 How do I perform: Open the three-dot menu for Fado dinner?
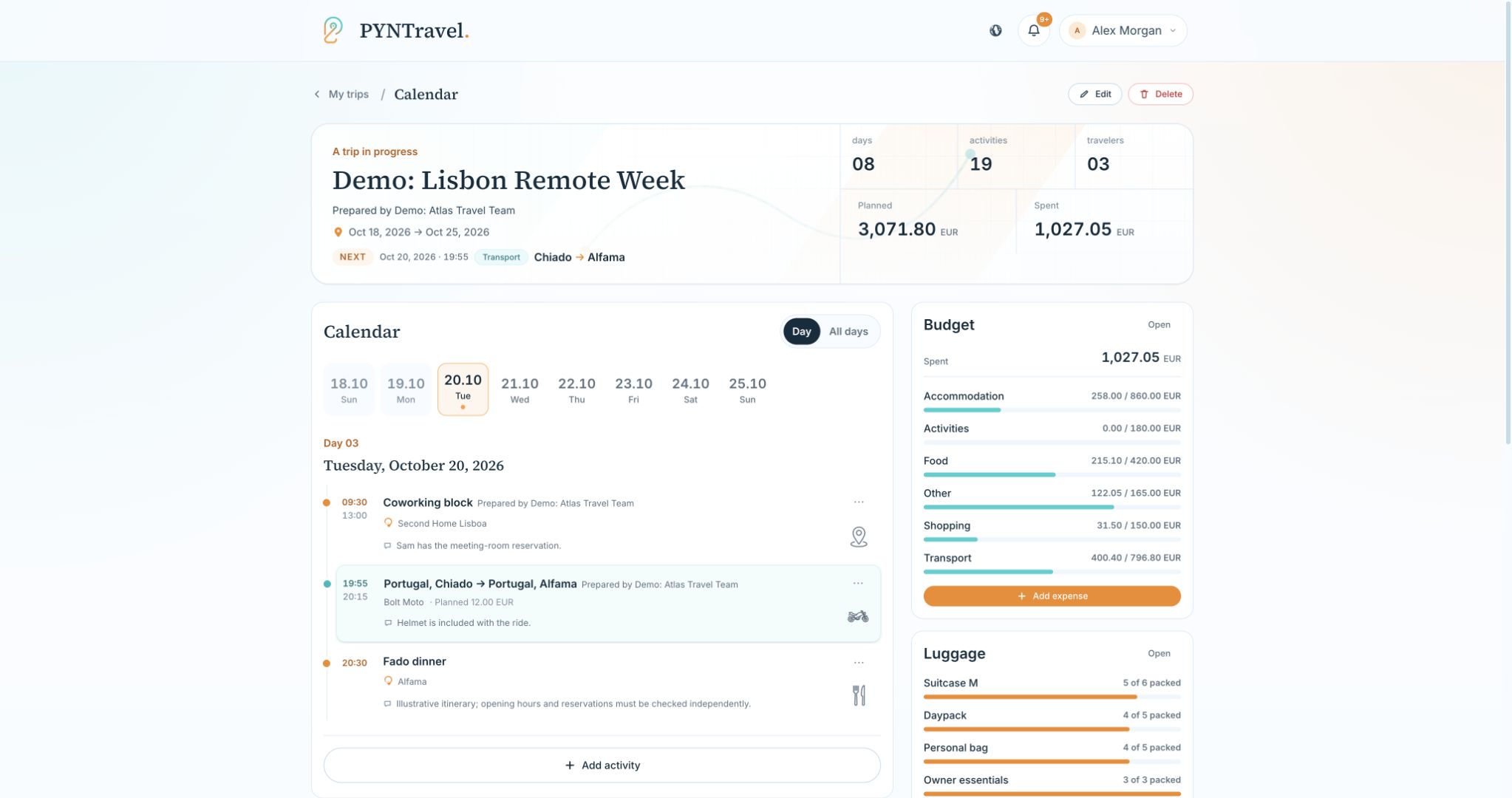pos(859,663)
